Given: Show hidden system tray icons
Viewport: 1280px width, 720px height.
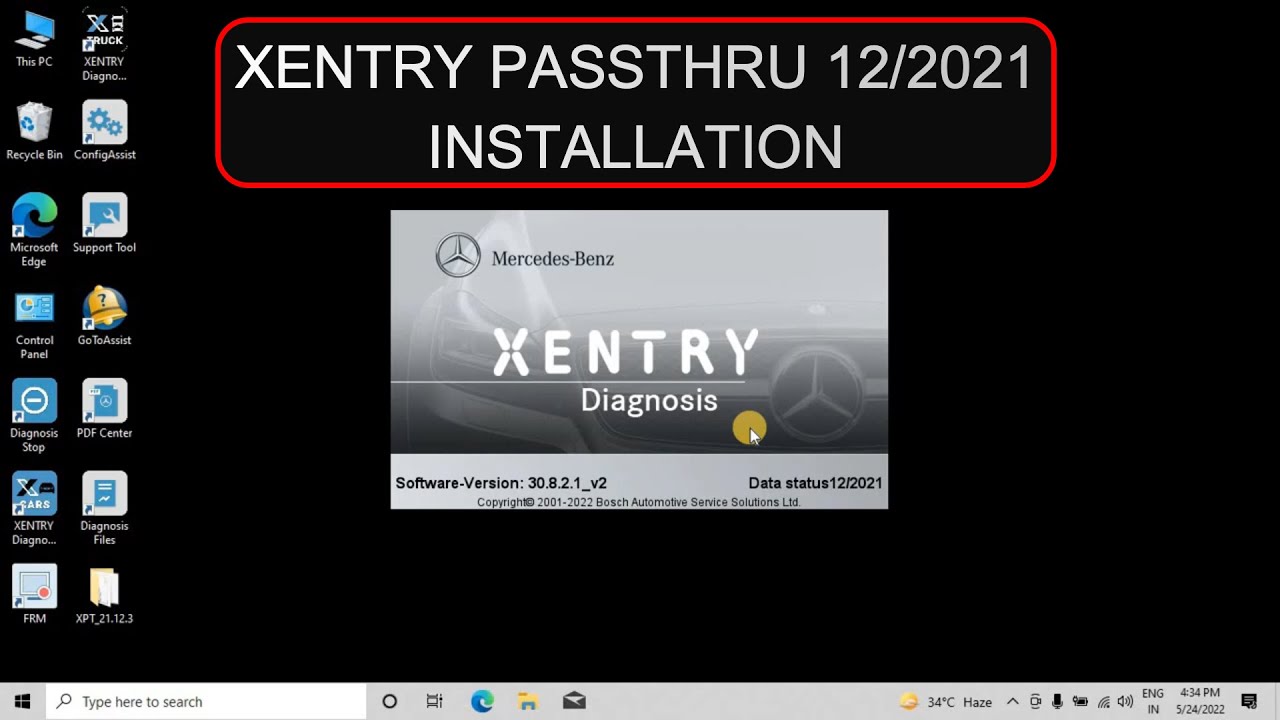Looking at the screenshot, I should tap(1012, 702).
